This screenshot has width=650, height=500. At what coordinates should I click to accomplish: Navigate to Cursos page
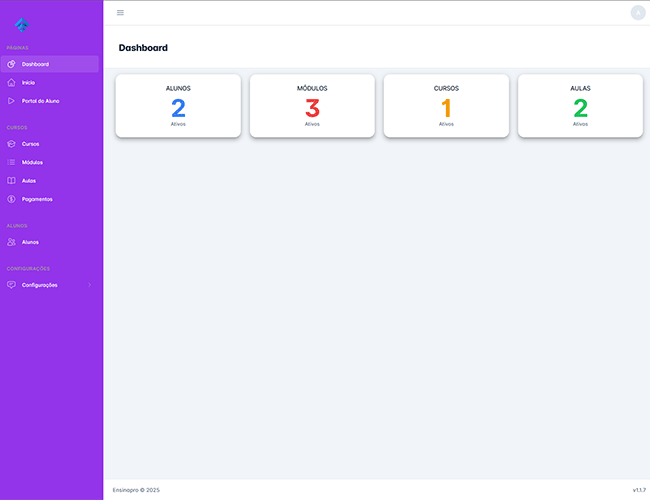(50, 144)
